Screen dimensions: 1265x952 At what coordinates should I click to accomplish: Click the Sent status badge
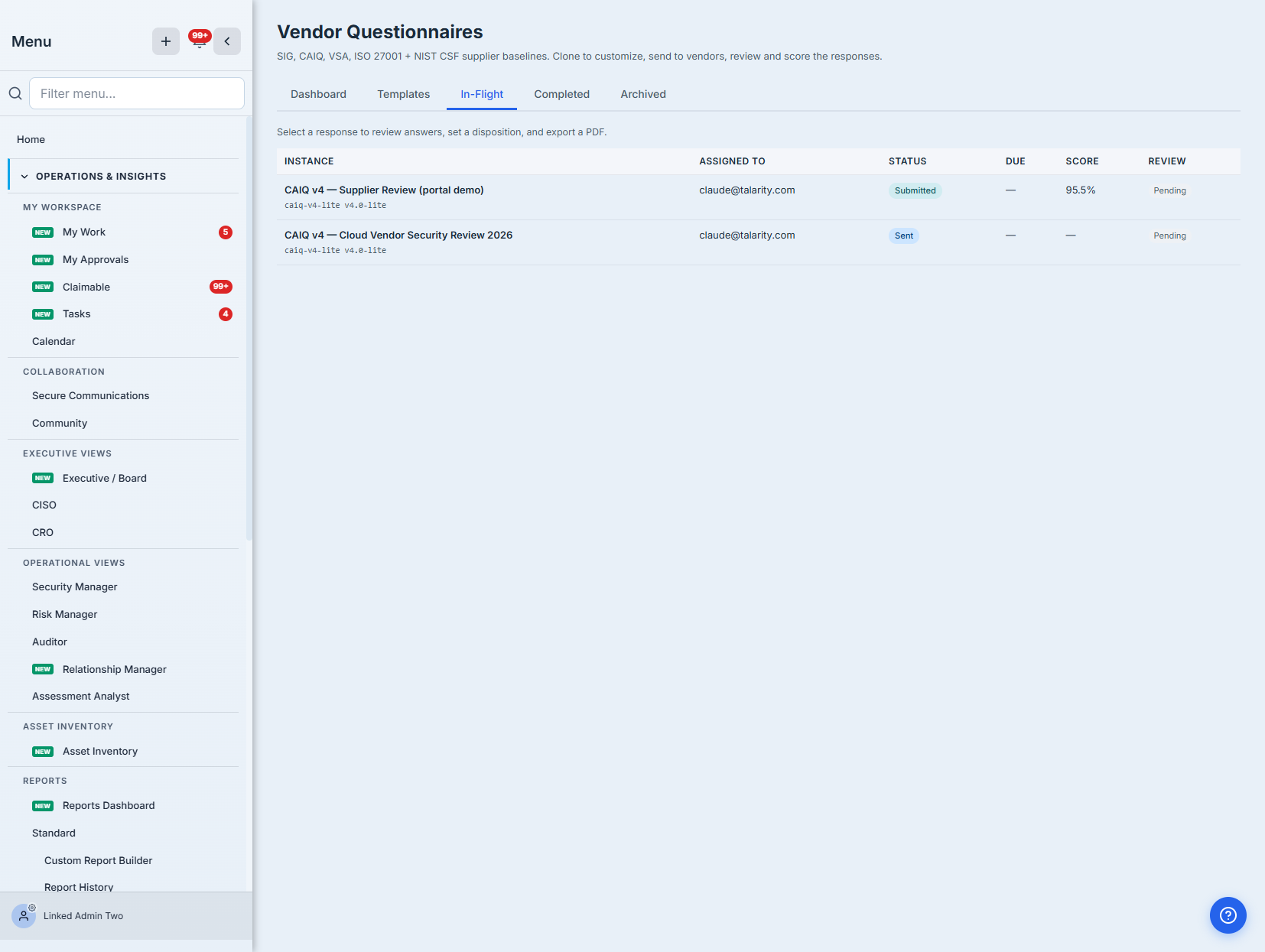[903, 236]
